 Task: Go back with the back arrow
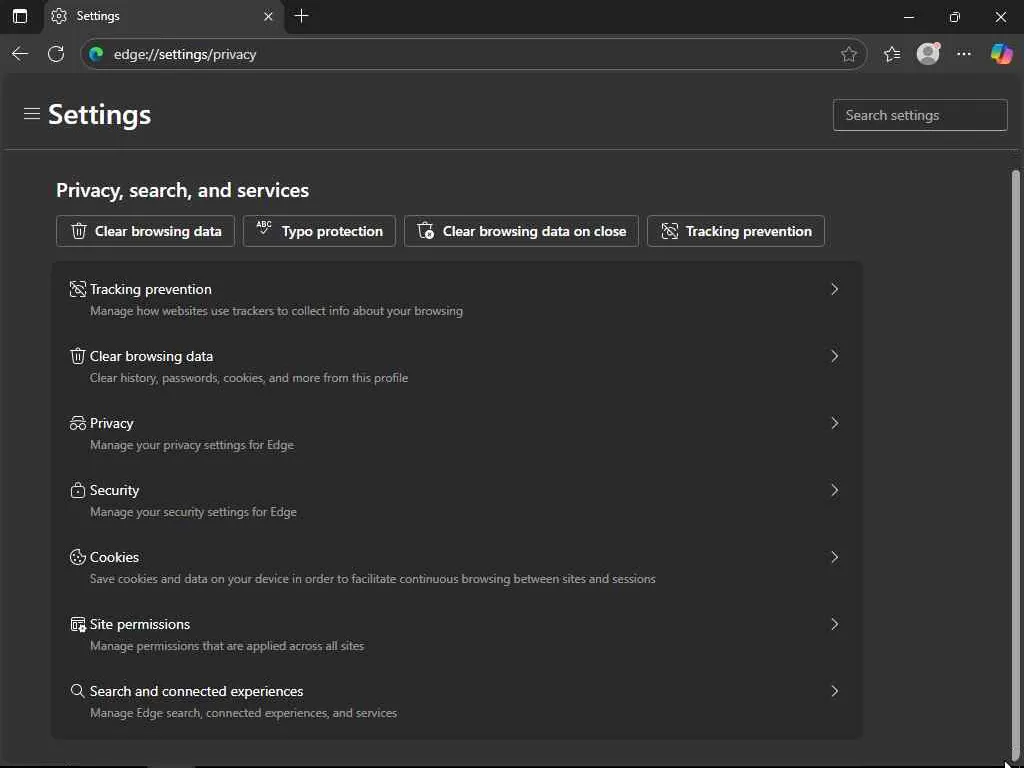tap(20, 54)
